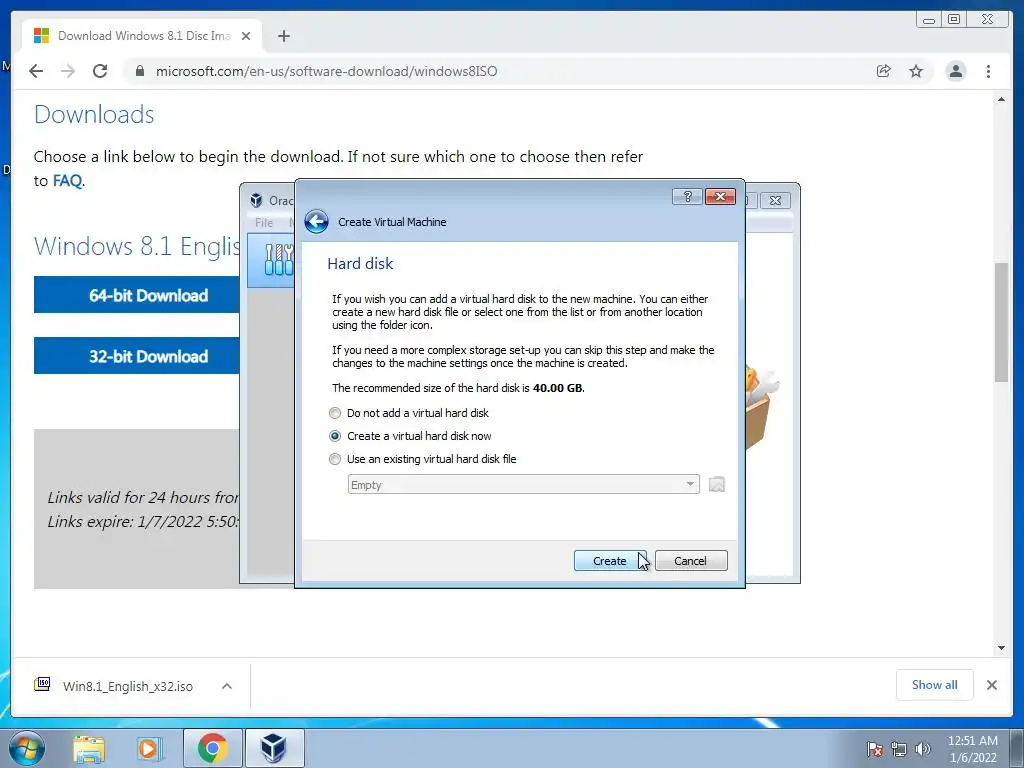Click the address bar URL
The height and width of the screenshot is (768, 1024).
tap(326, 71)
